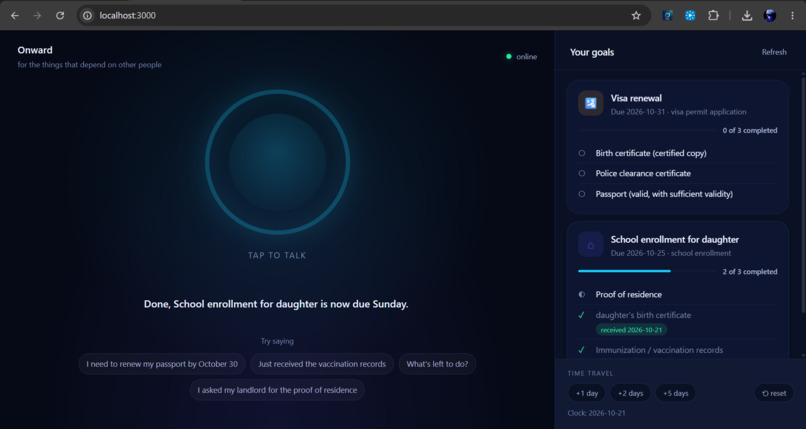This screenshot has height=429, width=806.
Task: Click the blue snowflake extension icon
Action: [x=690, y=15]
